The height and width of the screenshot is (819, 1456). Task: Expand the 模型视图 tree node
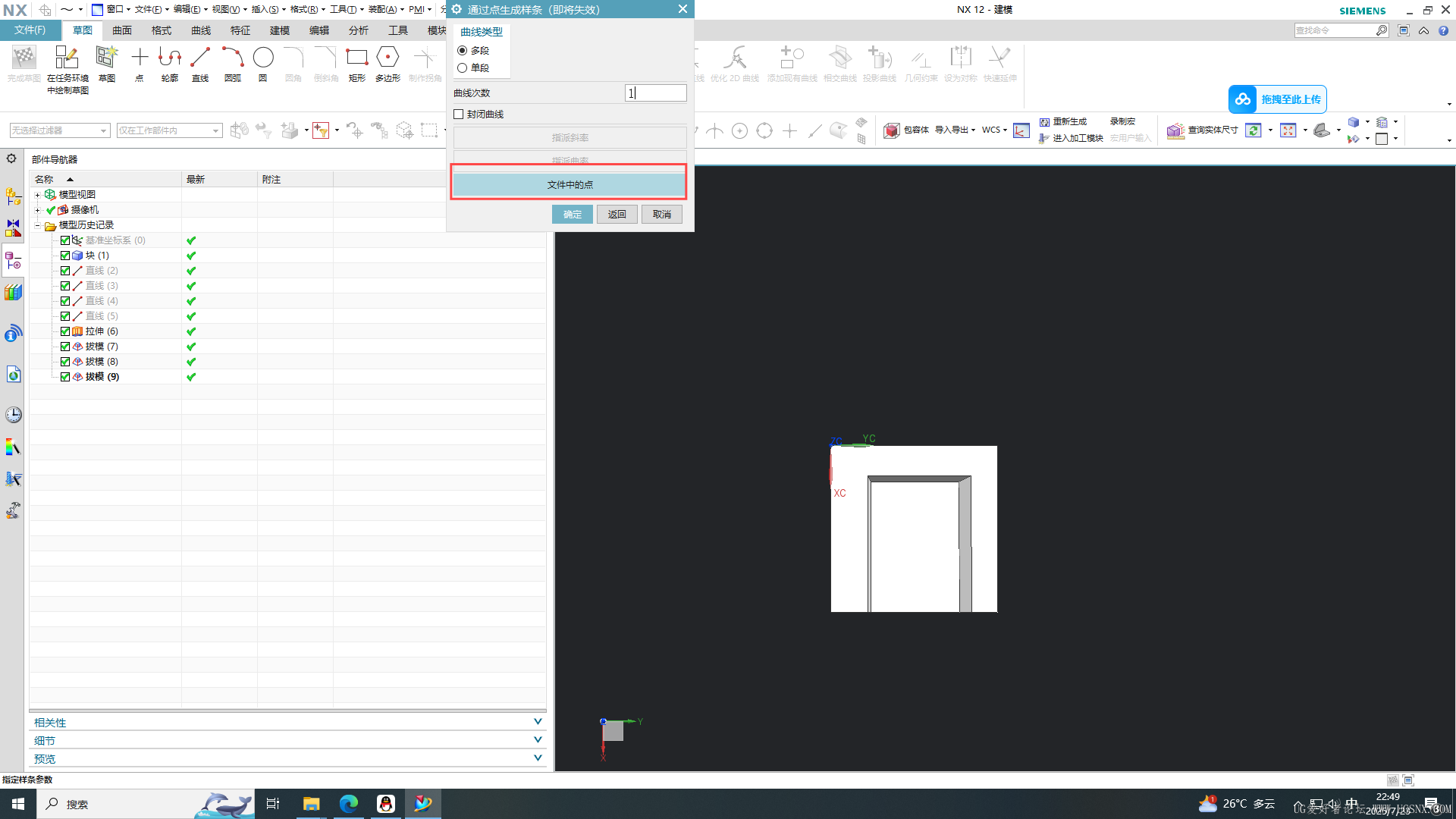point(37,195)
